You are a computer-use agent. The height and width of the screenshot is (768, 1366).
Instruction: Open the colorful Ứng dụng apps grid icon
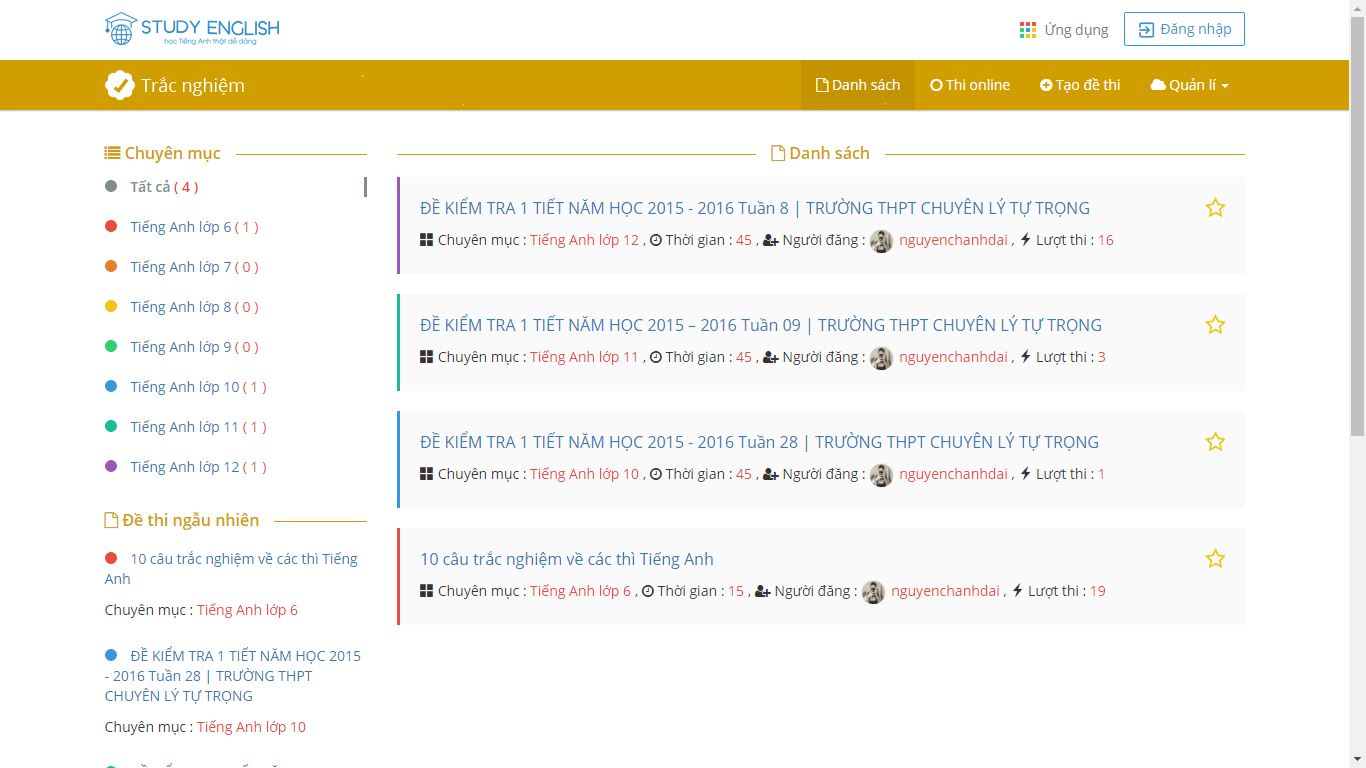coord(1028,30)
